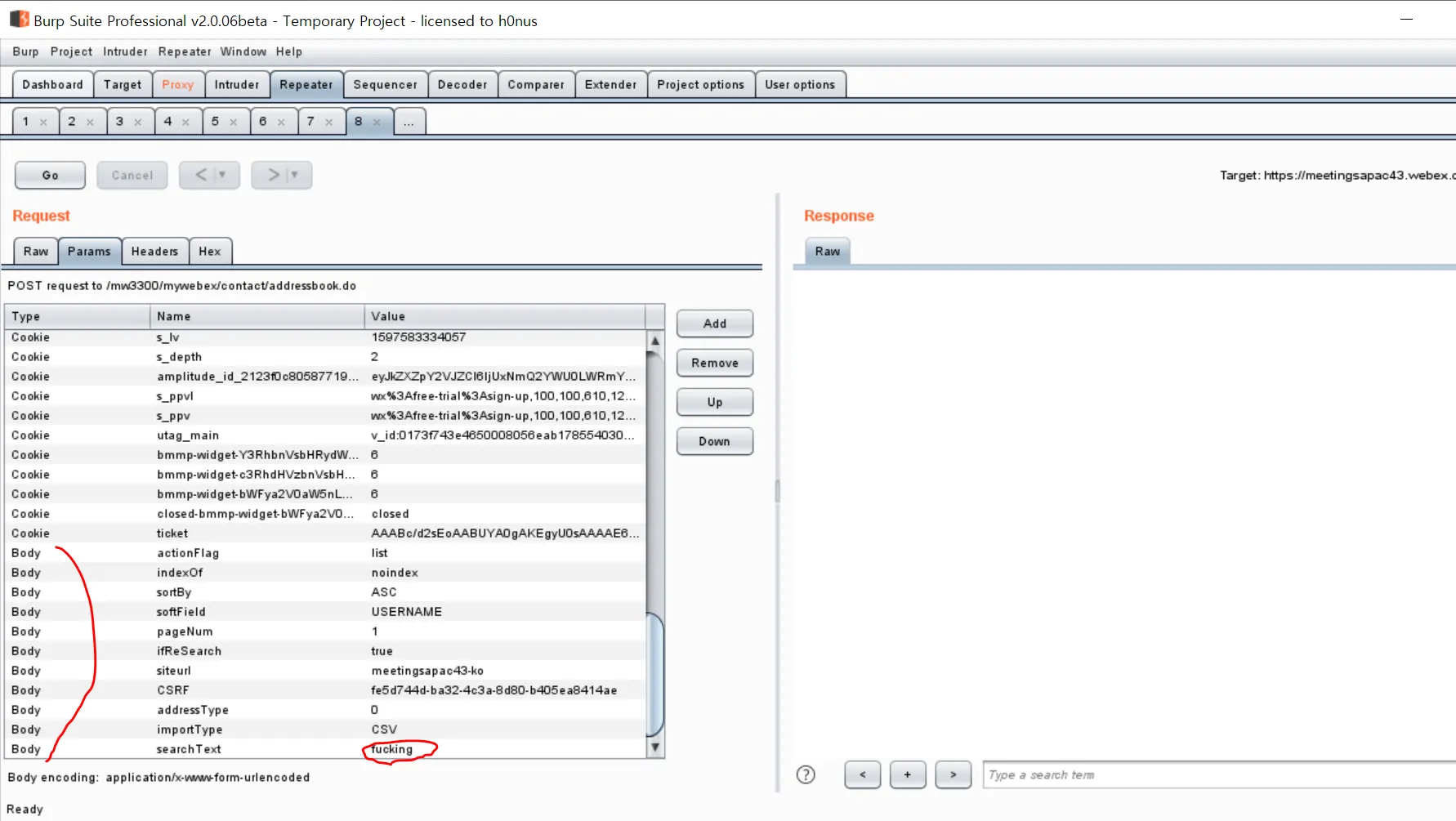Click the Burp Suite logo icon

(19, 19)
